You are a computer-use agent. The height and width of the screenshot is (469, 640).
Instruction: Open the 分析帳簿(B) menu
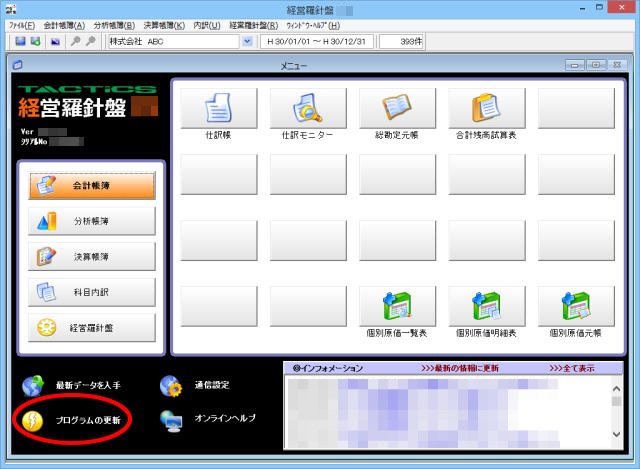point(114,25)
